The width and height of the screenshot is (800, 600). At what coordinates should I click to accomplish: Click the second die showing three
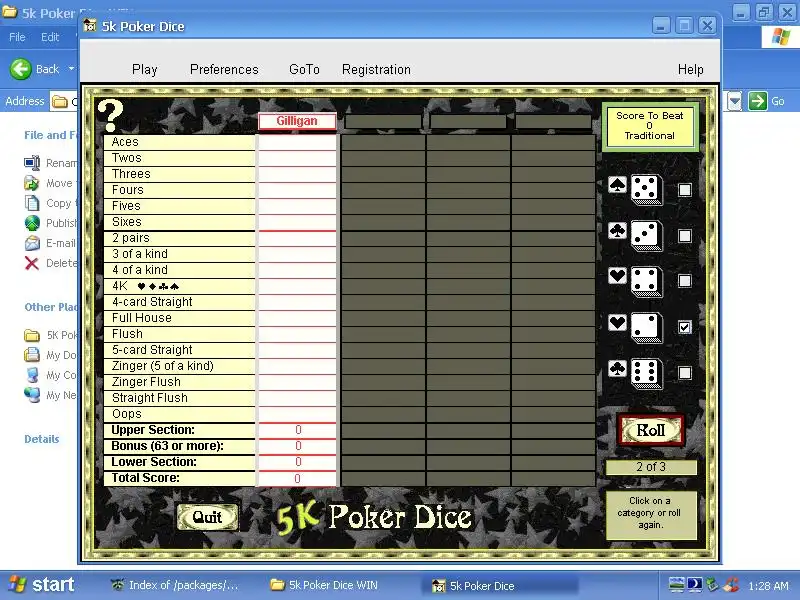[x=646, y=236]
